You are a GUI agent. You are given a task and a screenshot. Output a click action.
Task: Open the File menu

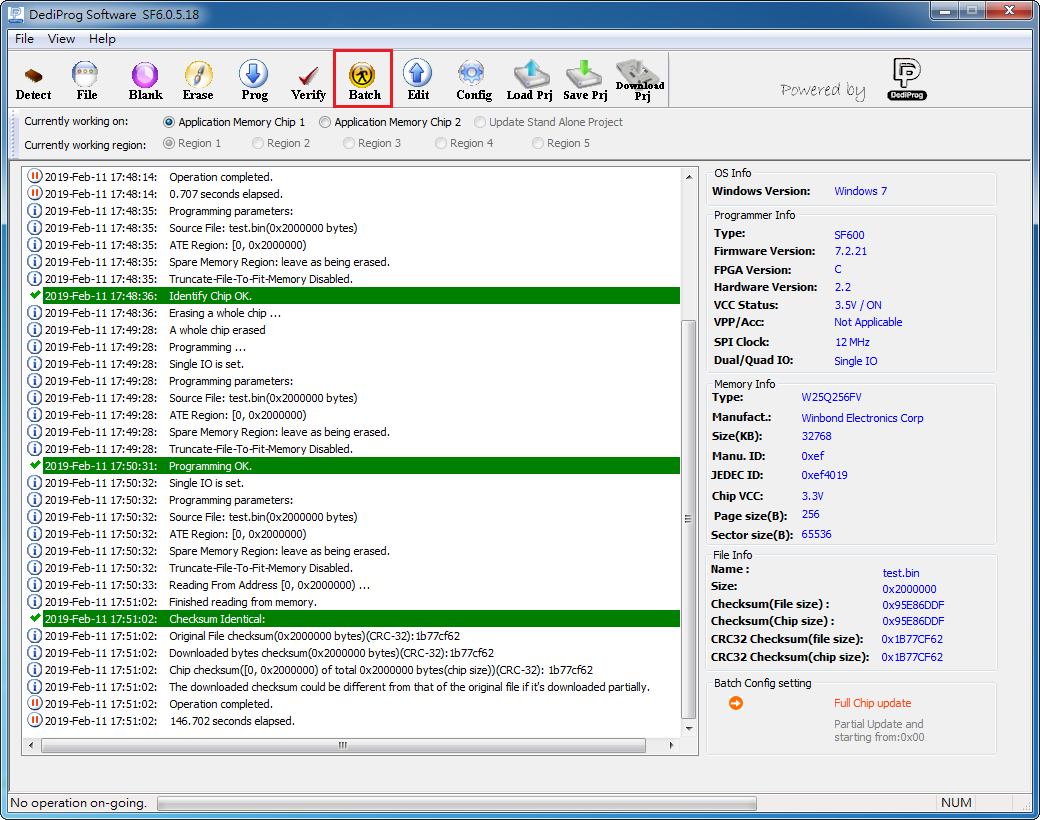23,39
